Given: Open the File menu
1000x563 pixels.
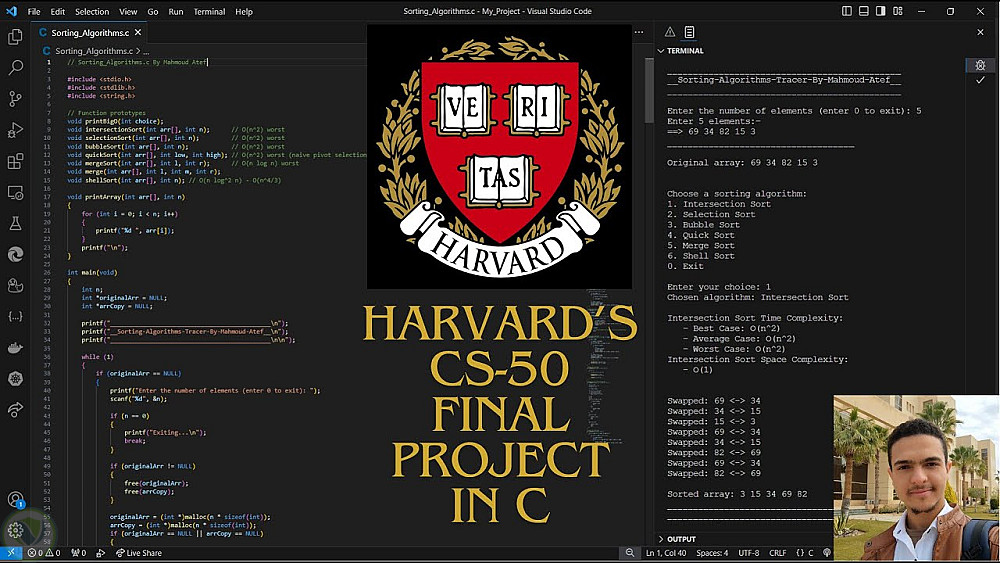Looking at the screenshot, I should click(34, 11).
